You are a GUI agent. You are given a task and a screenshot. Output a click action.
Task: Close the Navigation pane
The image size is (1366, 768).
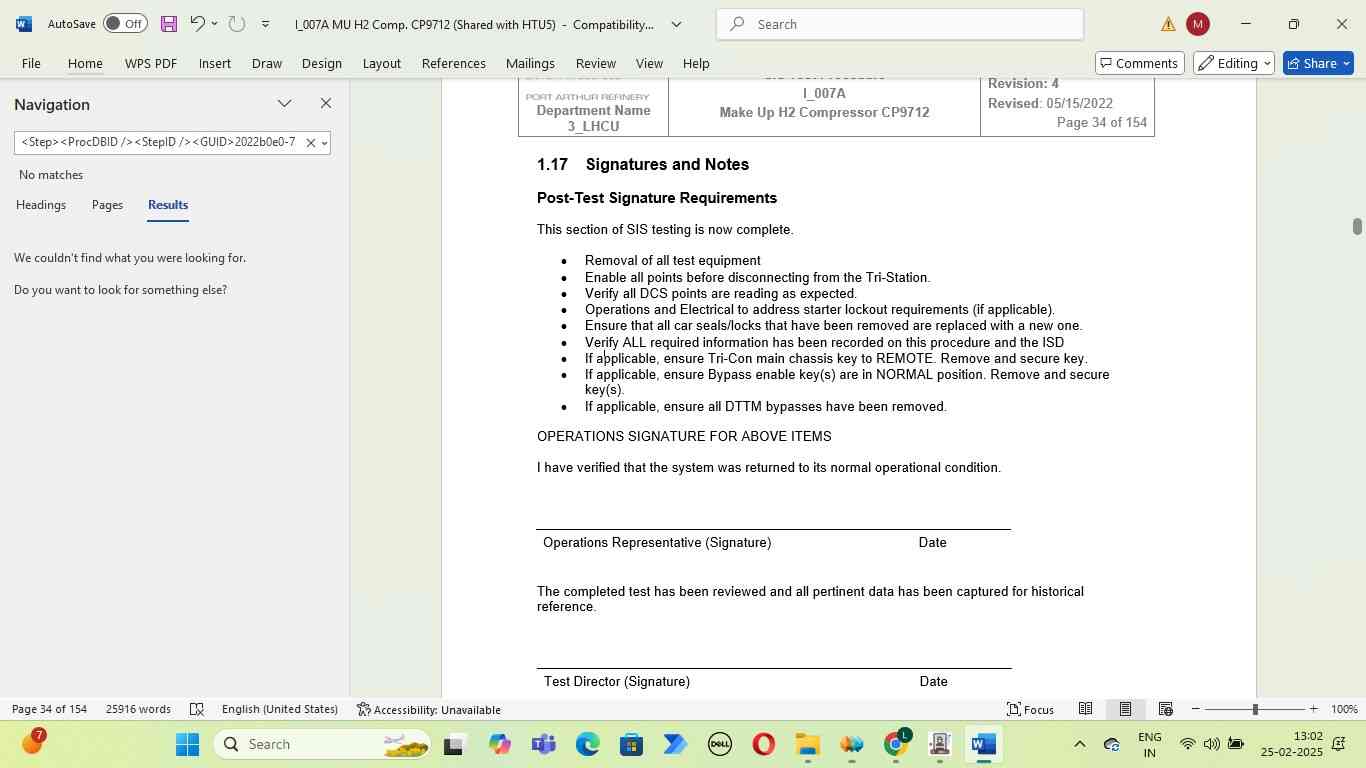[x=326, y=104]
